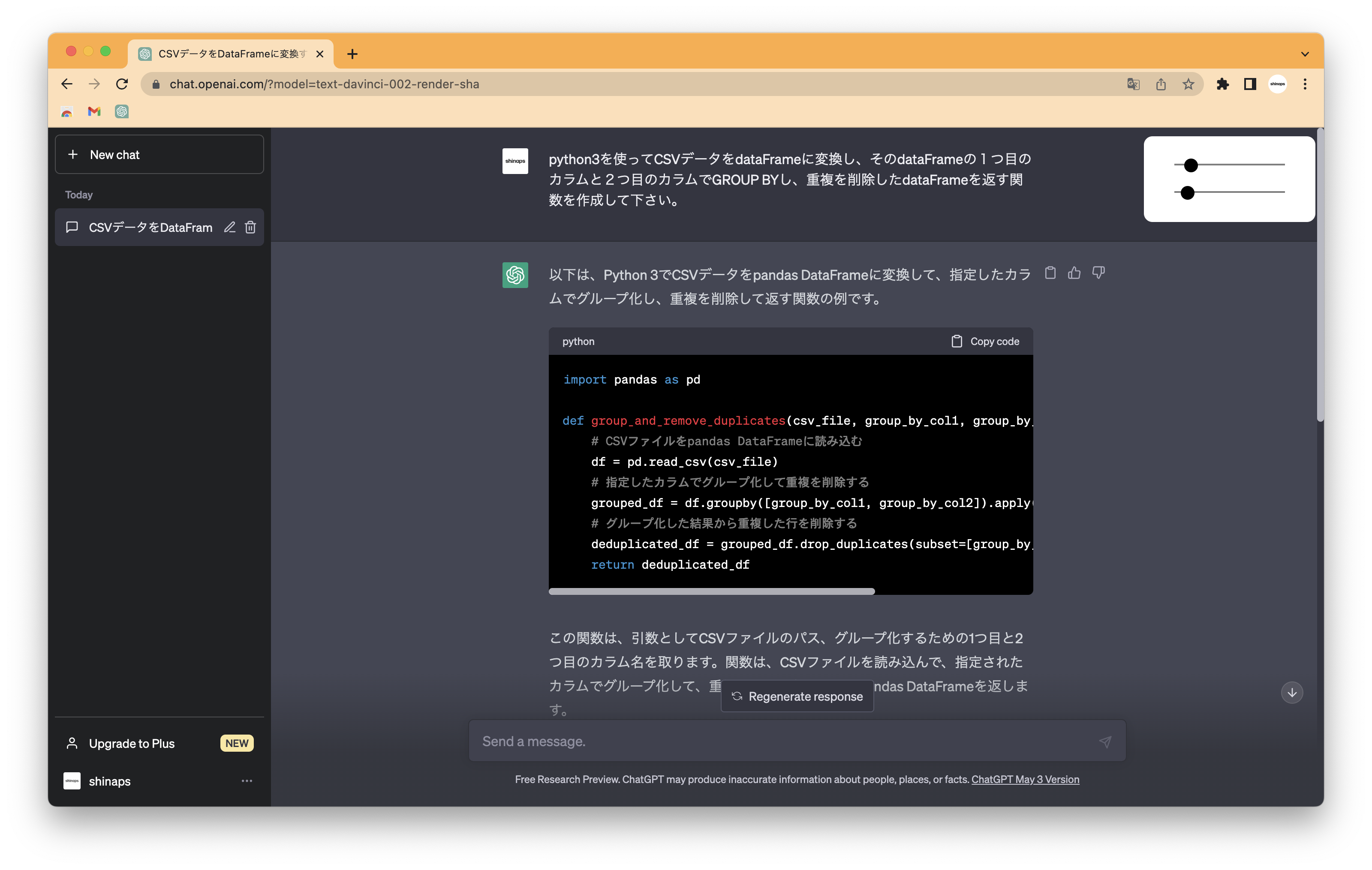Click Regenerate response

click(797, 696)
